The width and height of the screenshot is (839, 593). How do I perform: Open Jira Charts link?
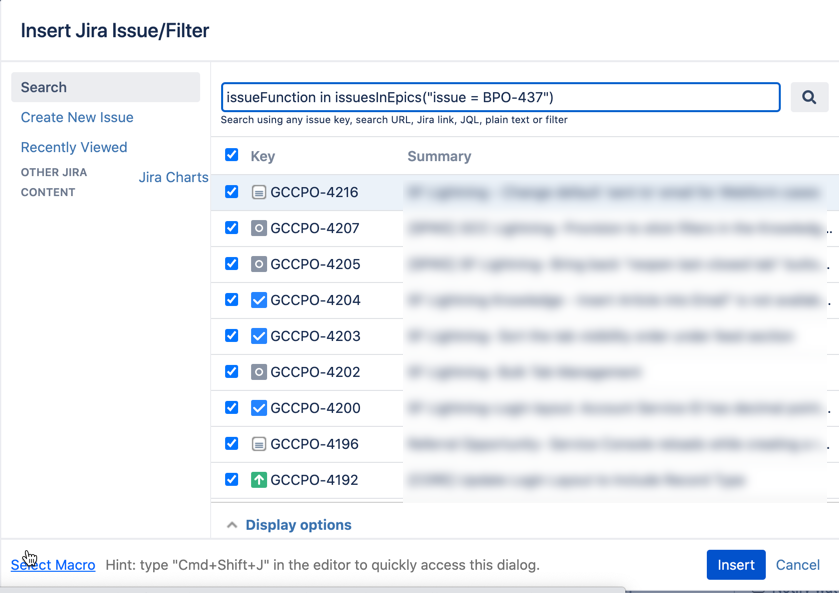click(173, 177)
